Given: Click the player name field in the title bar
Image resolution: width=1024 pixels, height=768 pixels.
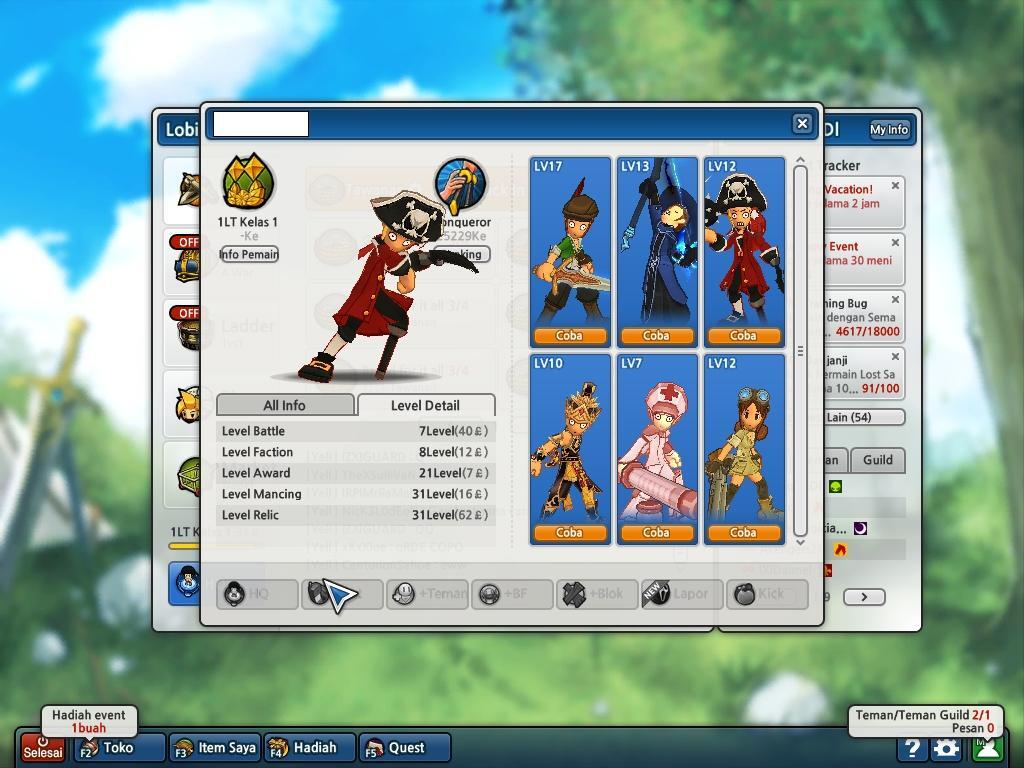Looking at the screenshot, I should click(261, 124).
